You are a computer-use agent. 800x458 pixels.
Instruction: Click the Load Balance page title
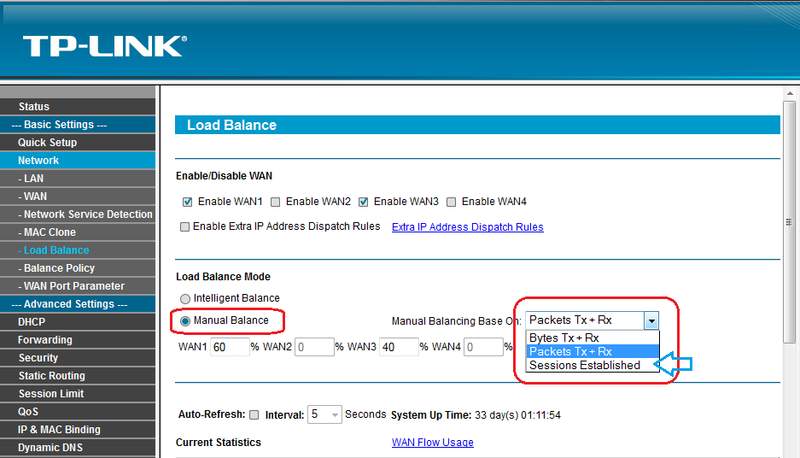(x=232, y=125)
